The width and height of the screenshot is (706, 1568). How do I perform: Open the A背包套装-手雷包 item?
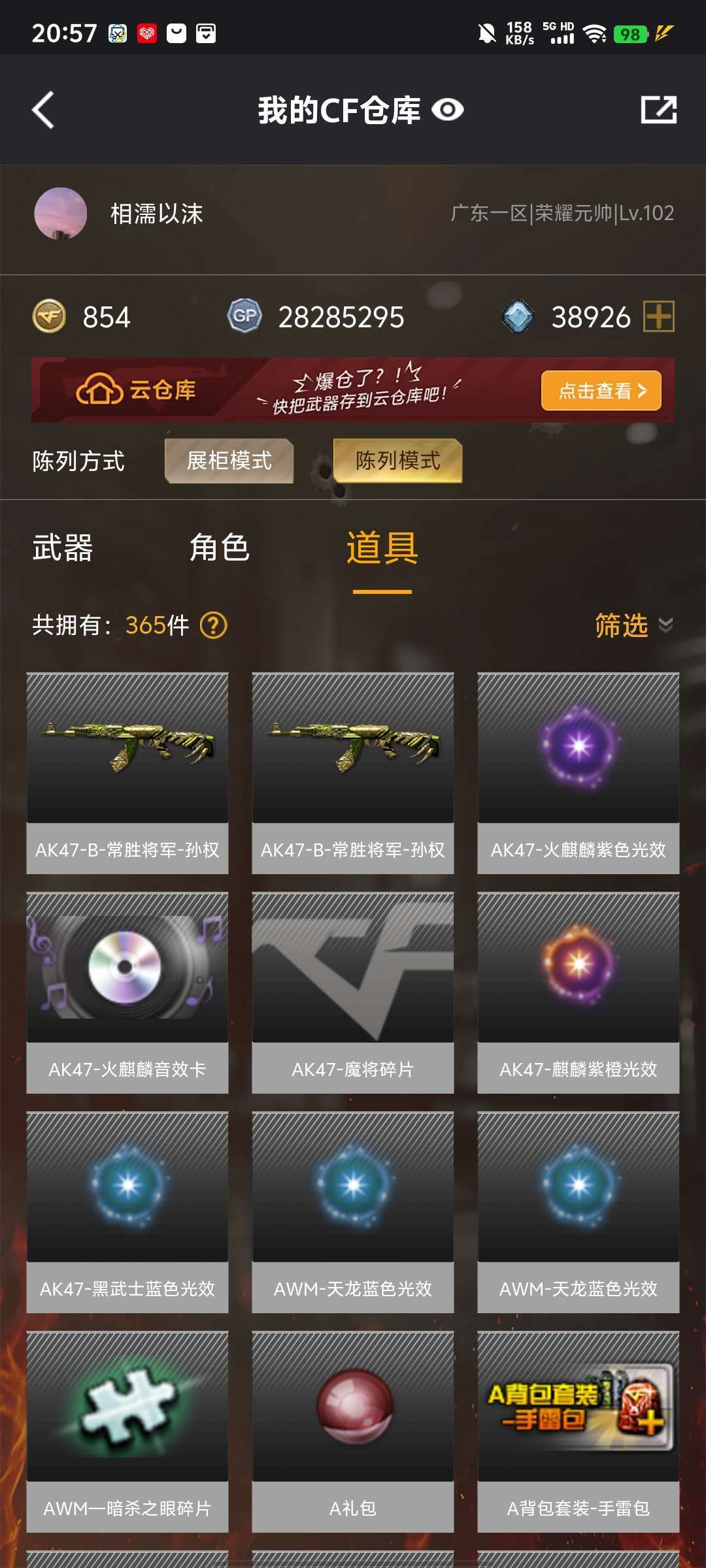pos(579,1431)
